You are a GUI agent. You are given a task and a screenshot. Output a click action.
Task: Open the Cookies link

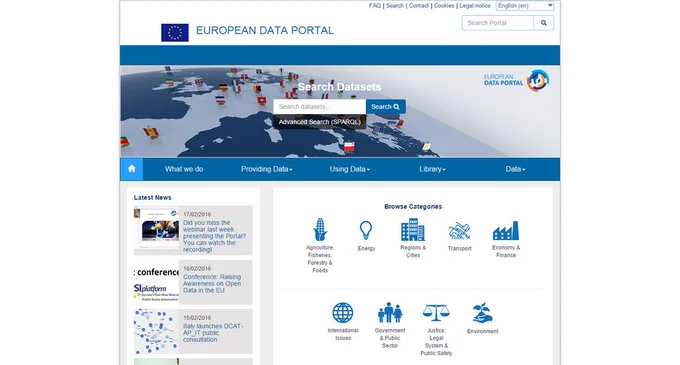[x=444, y=6]
